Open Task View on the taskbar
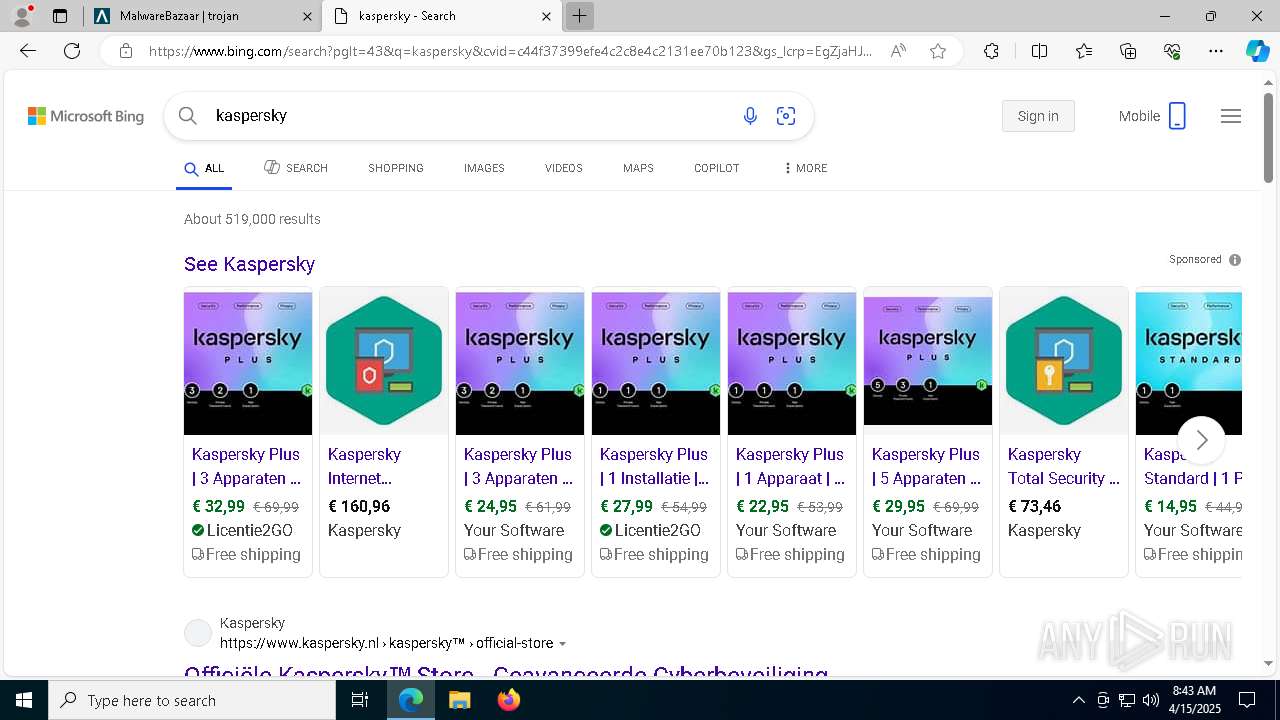Viewport: 1280px width, 720px height. pos(360,700)
